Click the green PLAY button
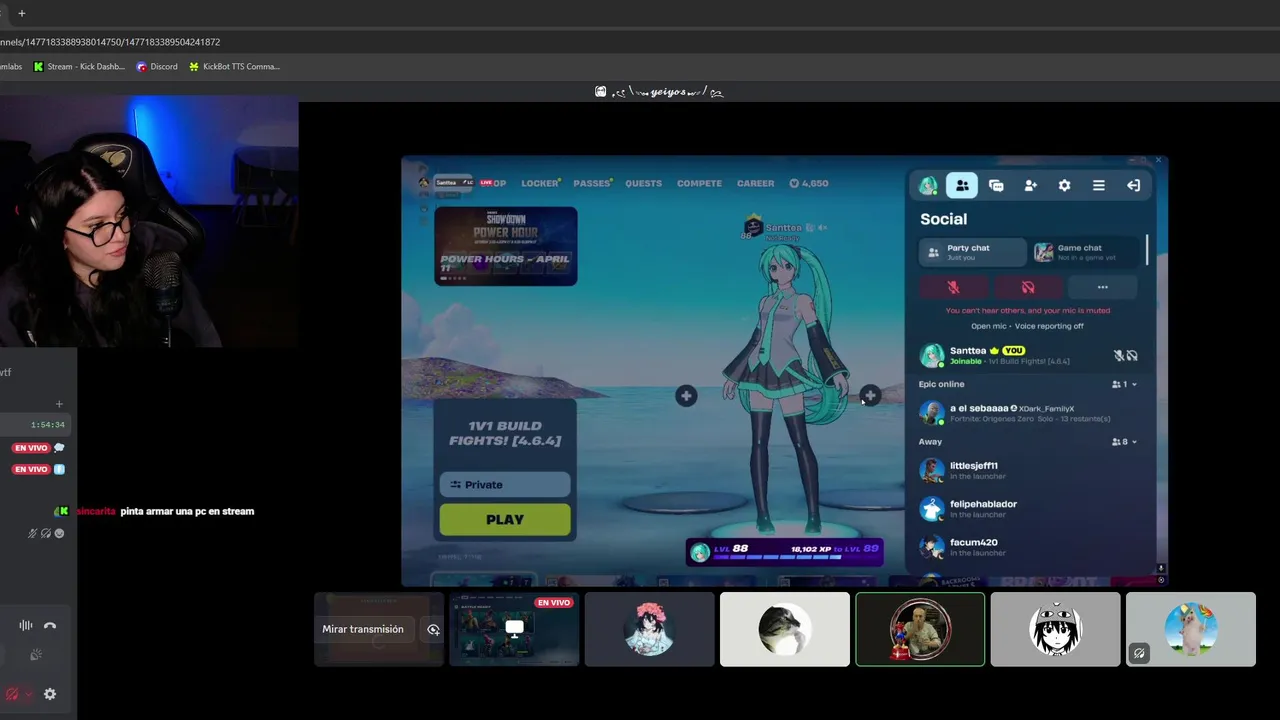The image size is (1280, 720). pos(505,520)
